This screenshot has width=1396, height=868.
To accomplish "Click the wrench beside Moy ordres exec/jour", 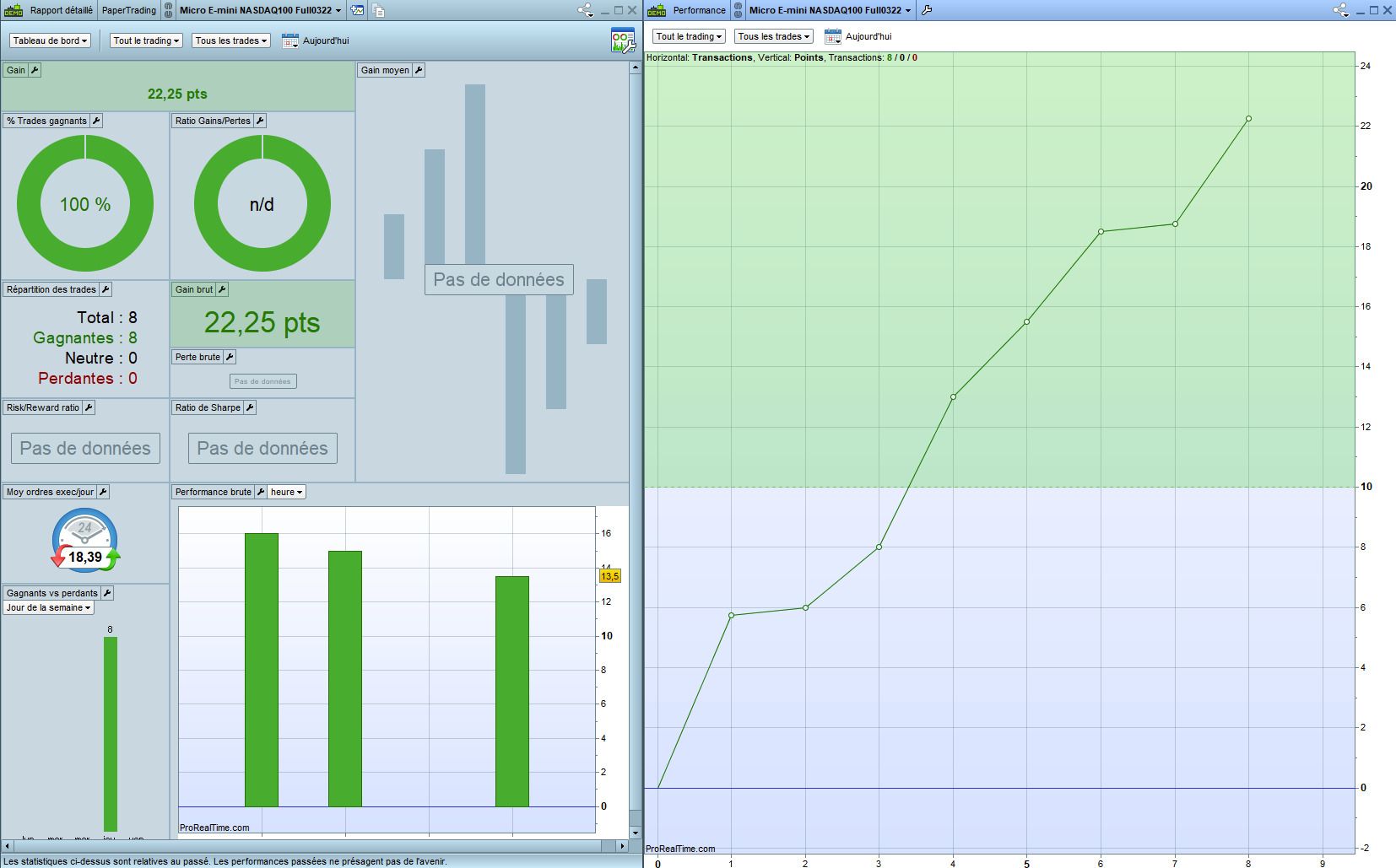I will coord(103,492).
